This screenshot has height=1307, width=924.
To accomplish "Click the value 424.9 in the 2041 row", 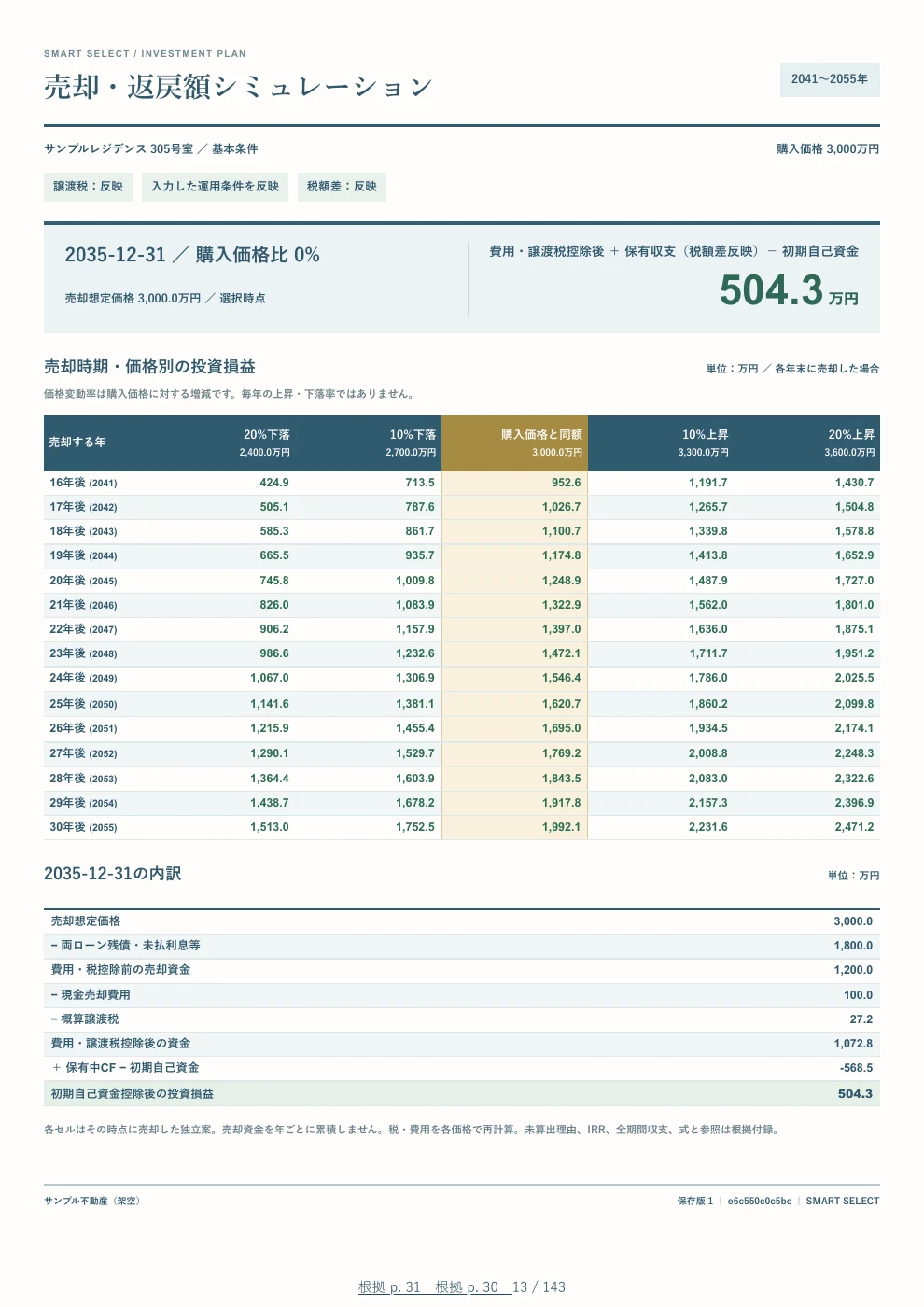I will 274,483.
